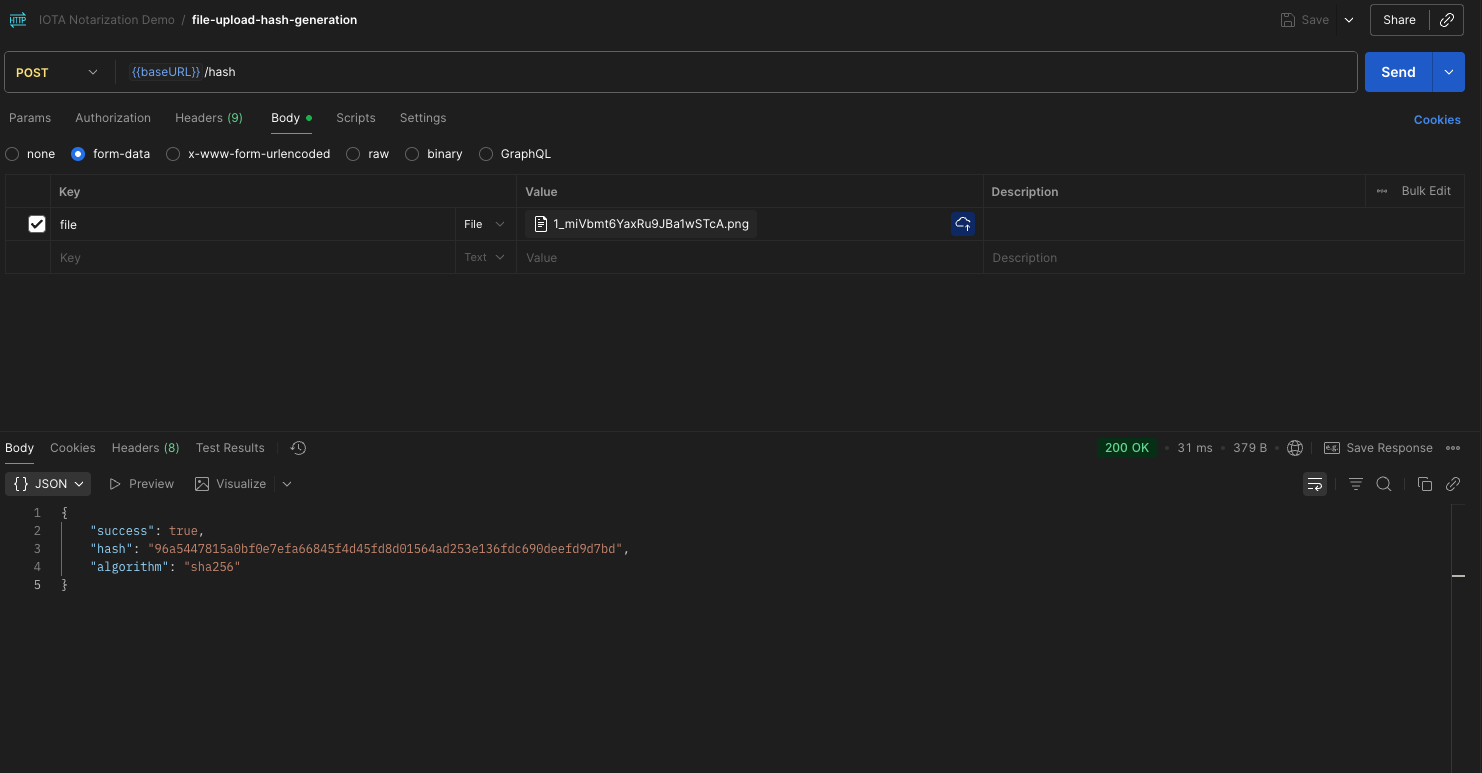The image size is (1482, 773).
Task: Open the filter icon for the JSON response
Action: [1355, 484]
